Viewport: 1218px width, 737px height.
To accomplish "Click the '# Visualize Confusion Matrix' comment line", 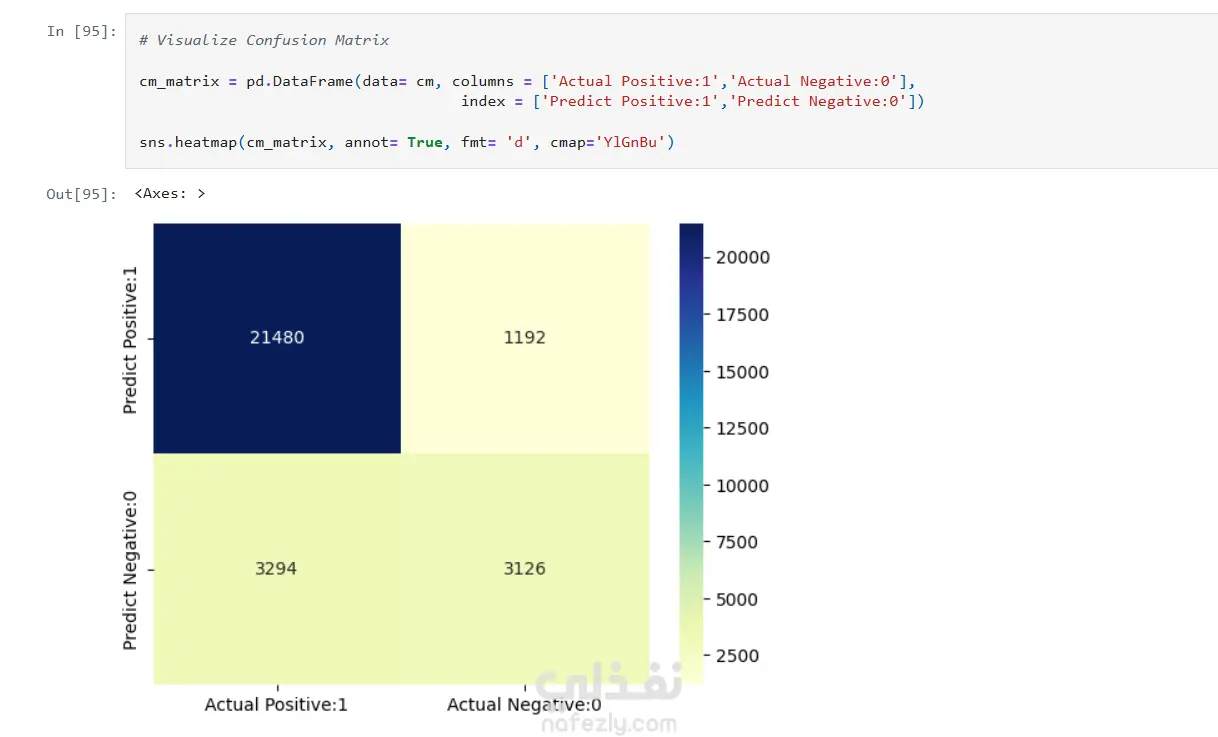I will [264, 40].
